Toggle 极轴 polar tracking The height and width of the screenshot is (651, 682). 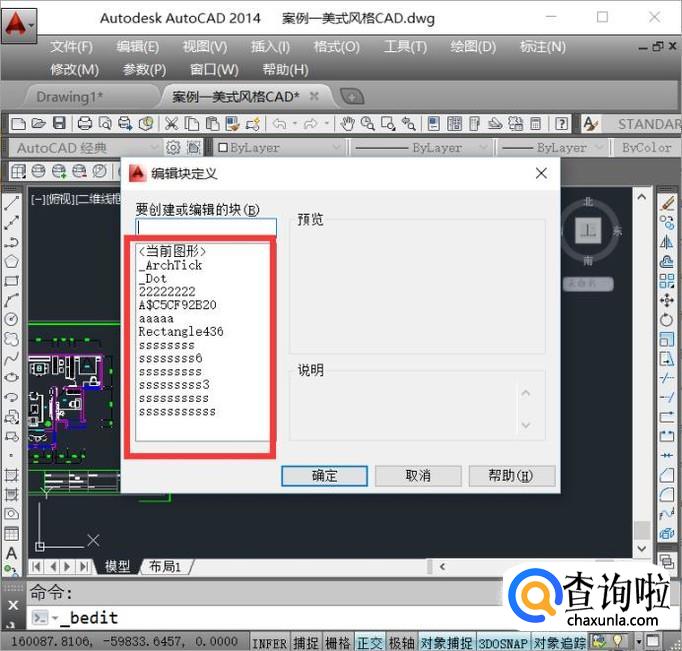pyautogui.click(x=401, y=643)
